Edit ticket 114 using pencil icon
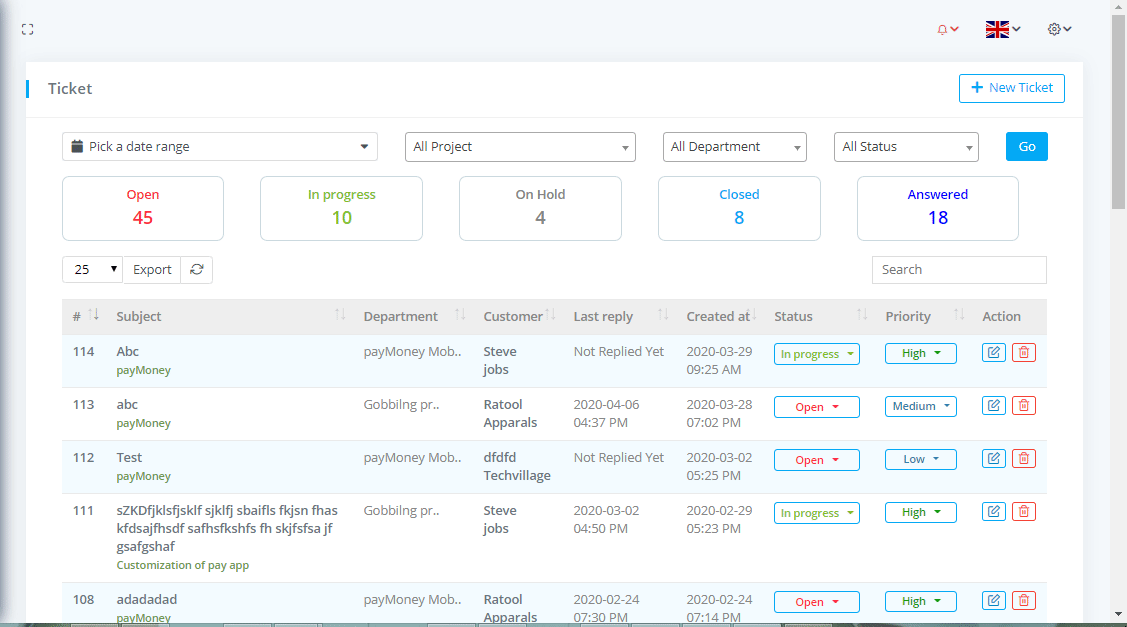 [x=993, y=353]
